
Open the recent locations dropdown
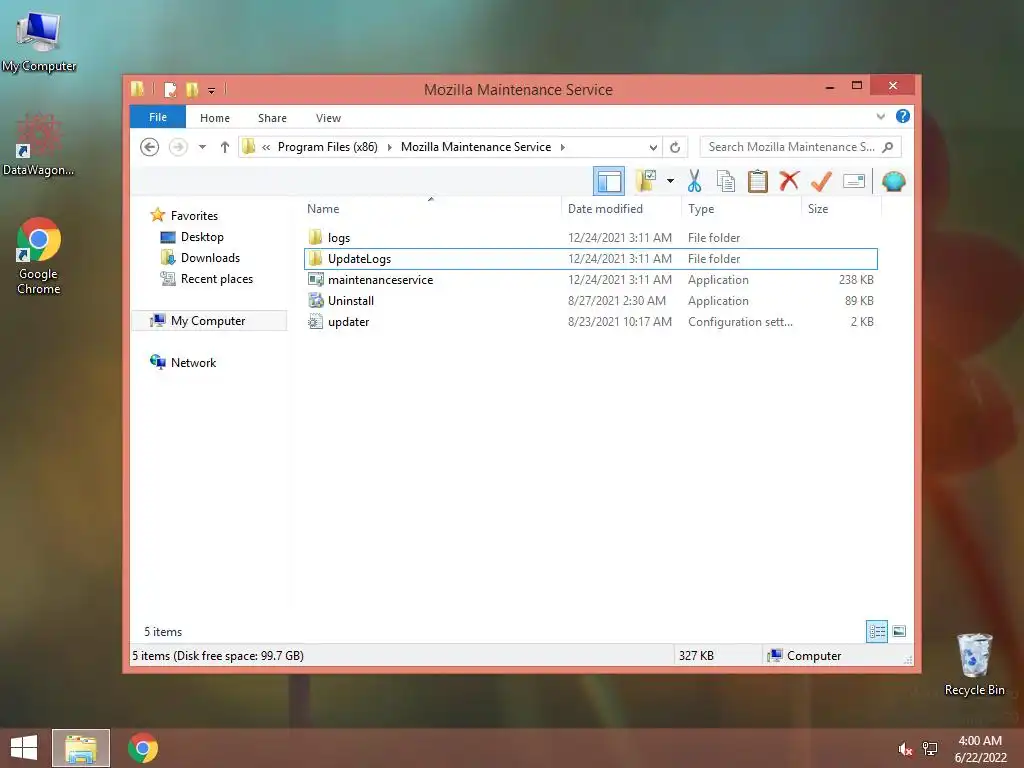coord(202,147)
